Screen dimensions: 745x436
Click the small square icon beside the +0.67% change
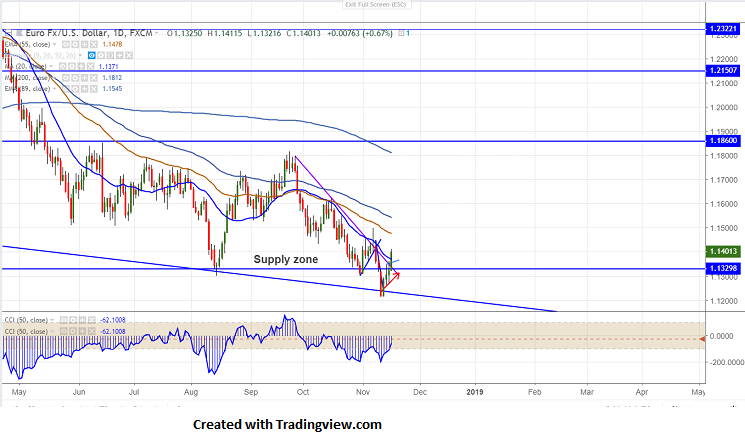pyautogui.click(x=401, y=33)
